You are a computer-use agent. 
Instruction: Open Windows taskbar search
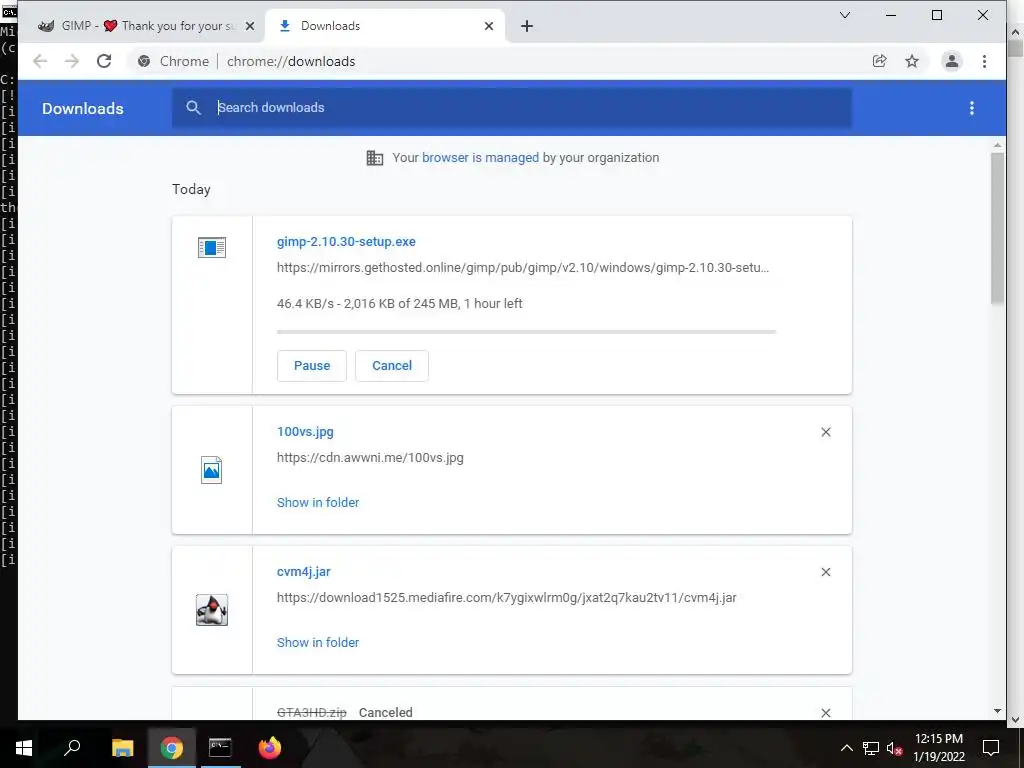click(72, 748)
